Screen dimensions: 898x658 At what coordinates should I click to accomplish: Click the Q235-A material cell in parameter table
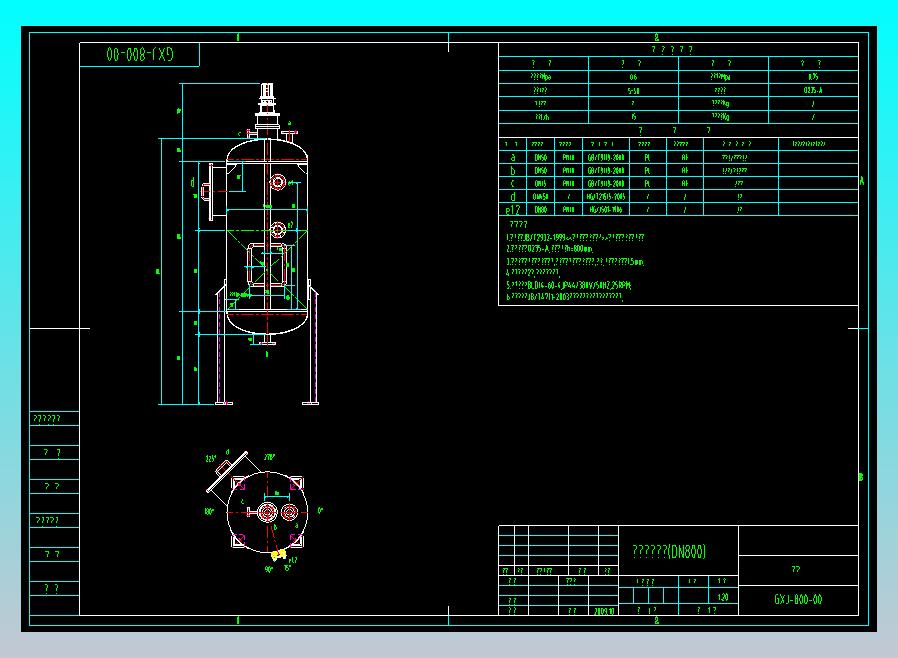[x=813, y=90]
